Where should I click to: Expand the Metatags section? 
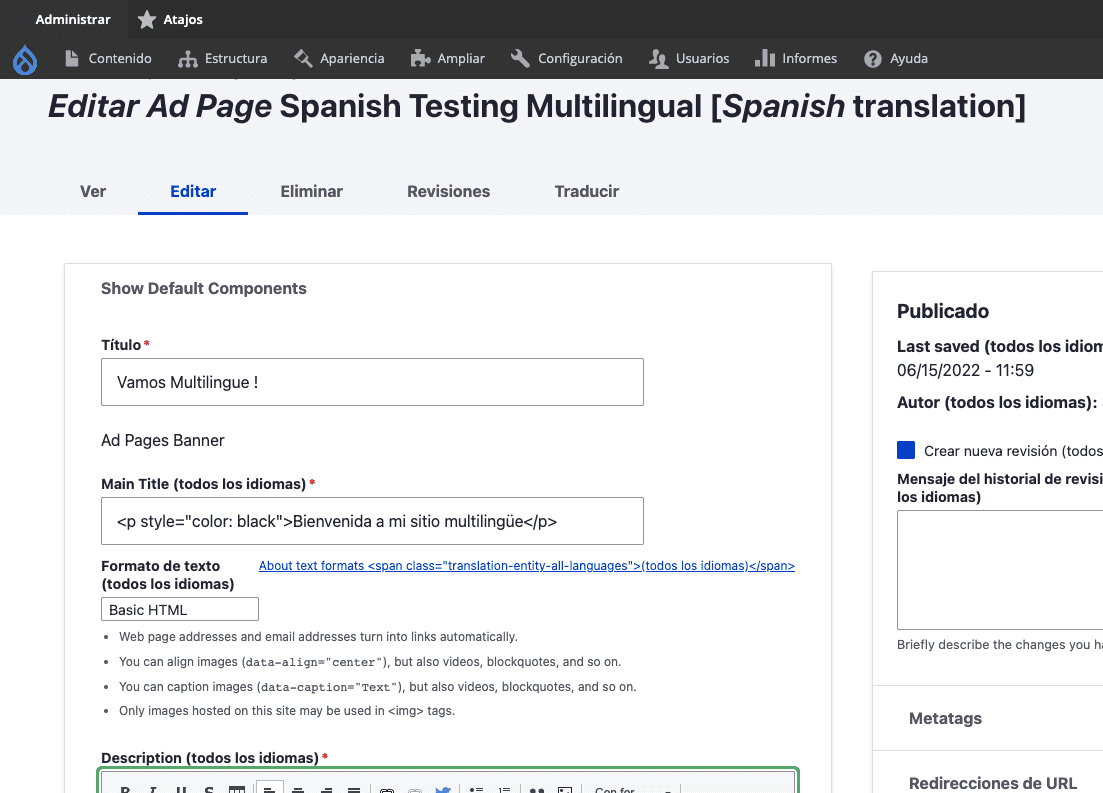945,718
